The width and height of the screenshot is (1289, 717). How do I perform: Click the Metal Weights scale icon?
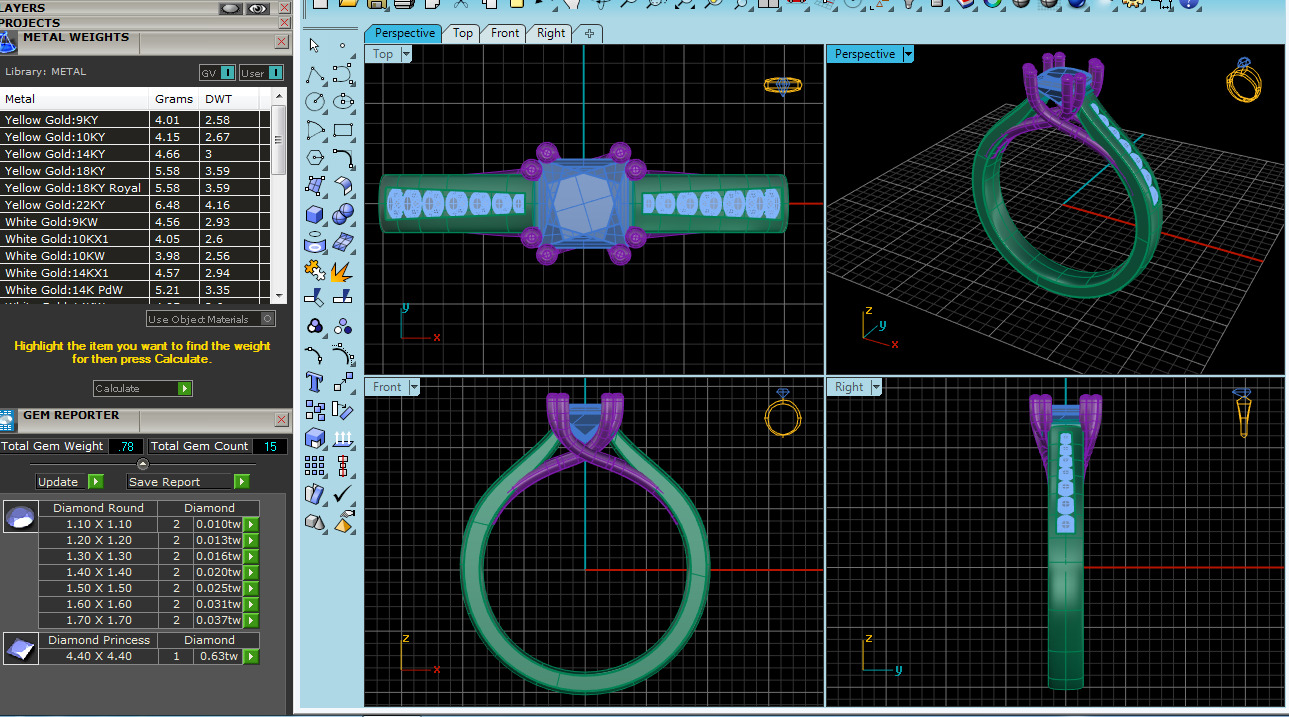pyautogui.click(x=8, y=43)
